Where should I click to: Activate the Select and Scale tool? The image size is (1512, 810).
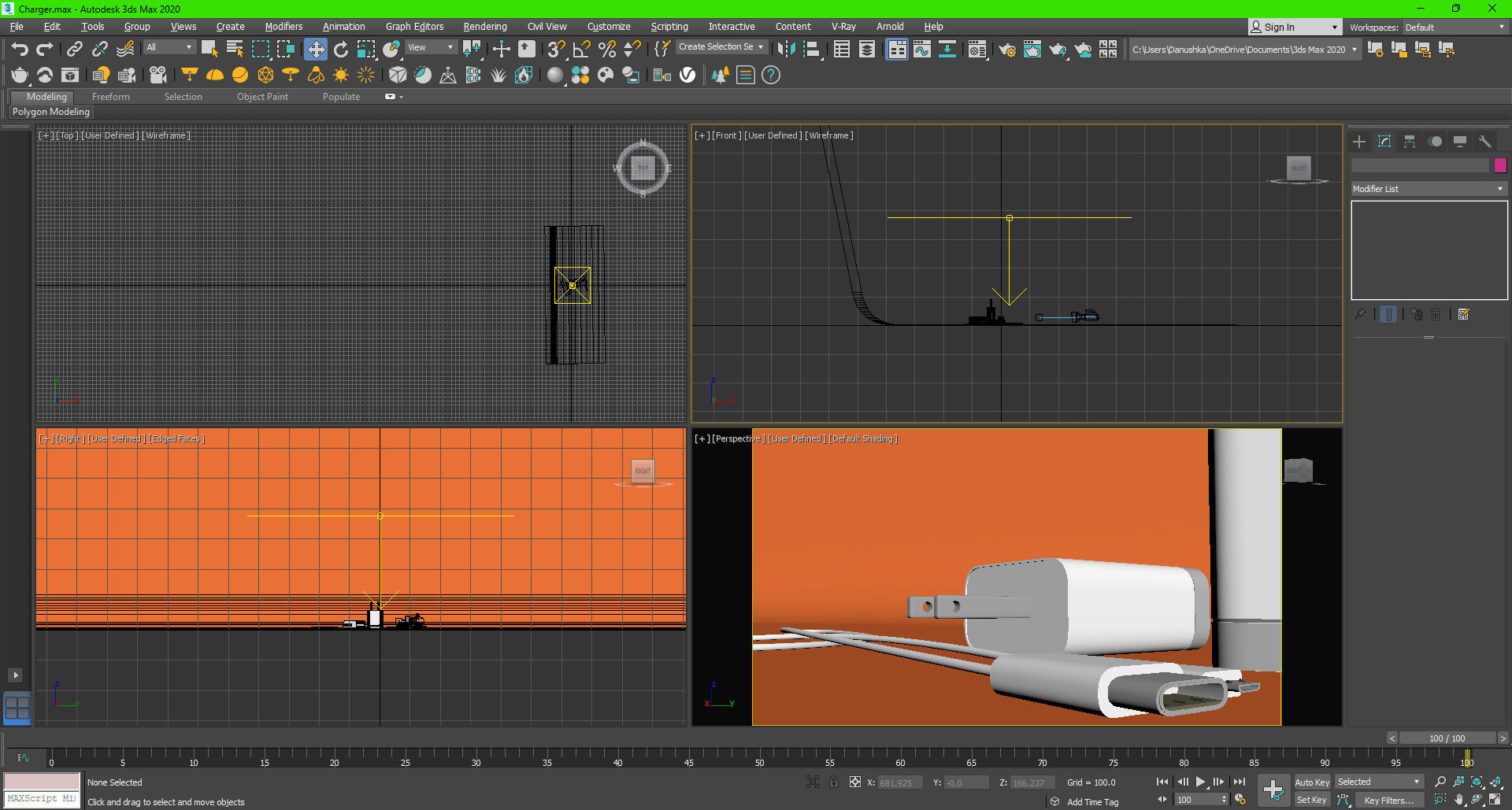[366, 49]
